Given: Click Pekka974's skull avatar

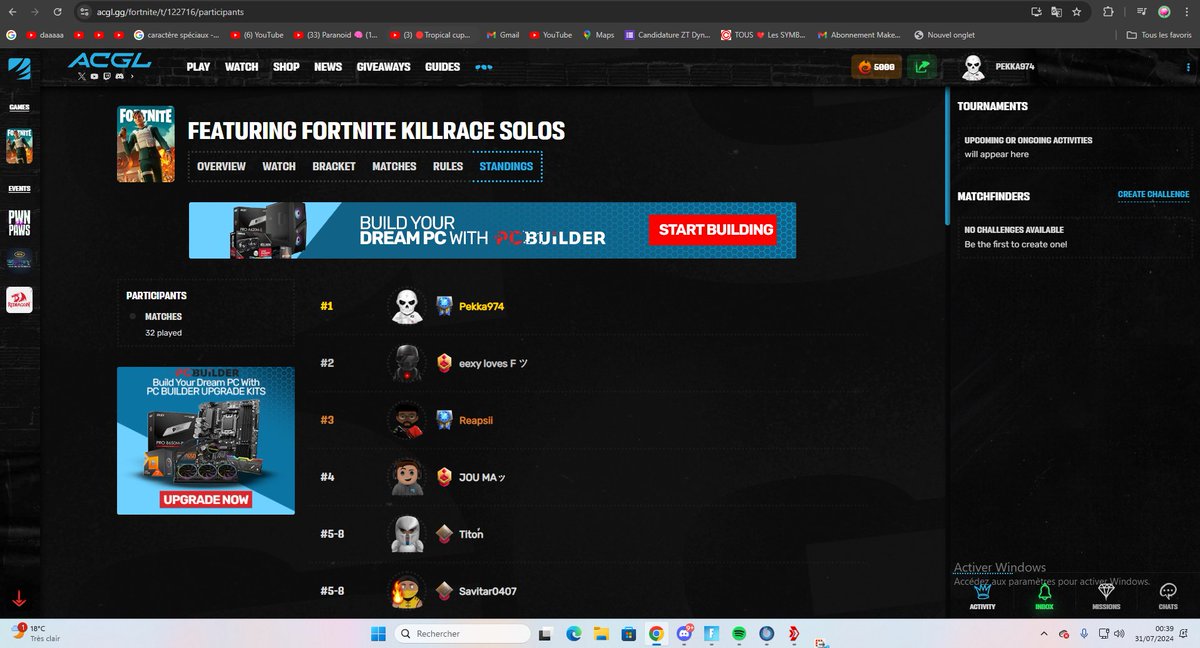Looking at the screenshot, I should coord(406,306).
